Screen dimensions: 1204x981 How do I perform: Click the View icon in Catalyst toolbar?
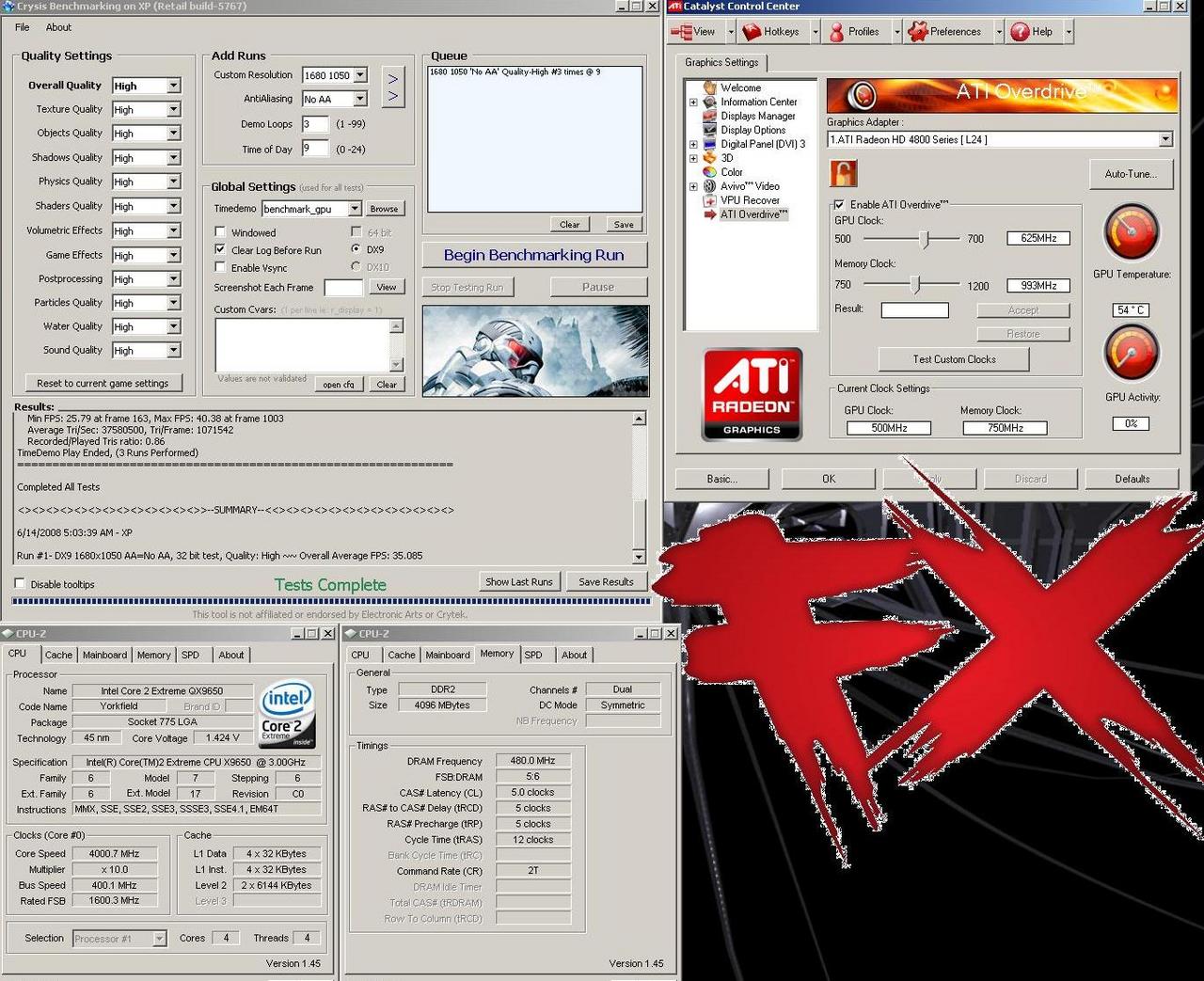click(681, 32)
